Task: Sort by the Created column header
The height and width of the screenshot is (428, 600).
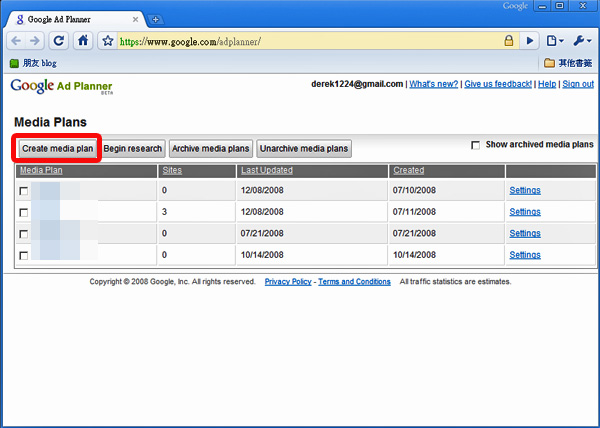Action: [x=408, y=170]
